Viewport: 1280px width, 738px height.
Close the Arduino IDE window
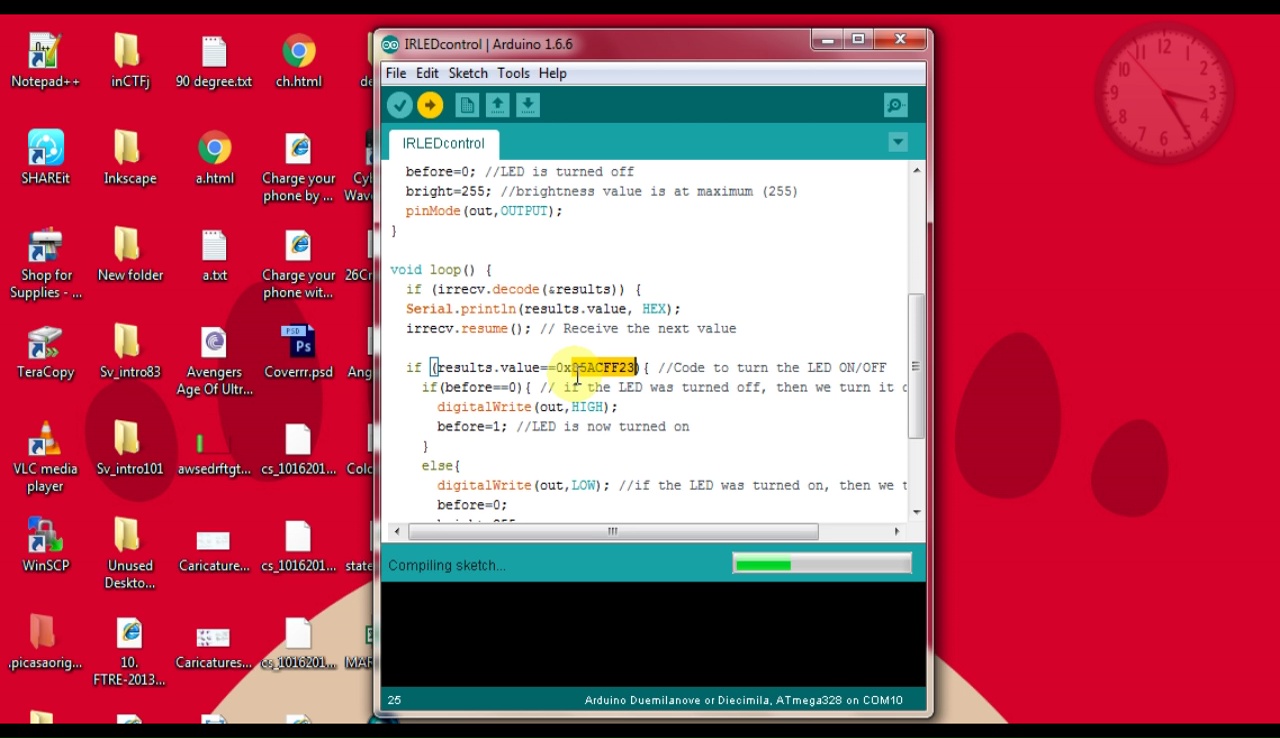coord(900,40)
